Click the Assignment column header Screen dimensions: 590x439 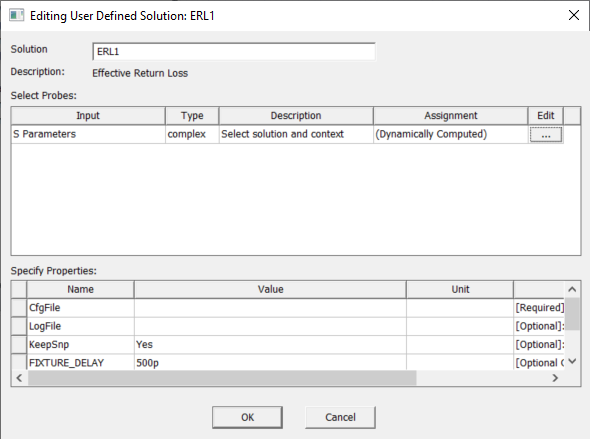tap(451, 115)
